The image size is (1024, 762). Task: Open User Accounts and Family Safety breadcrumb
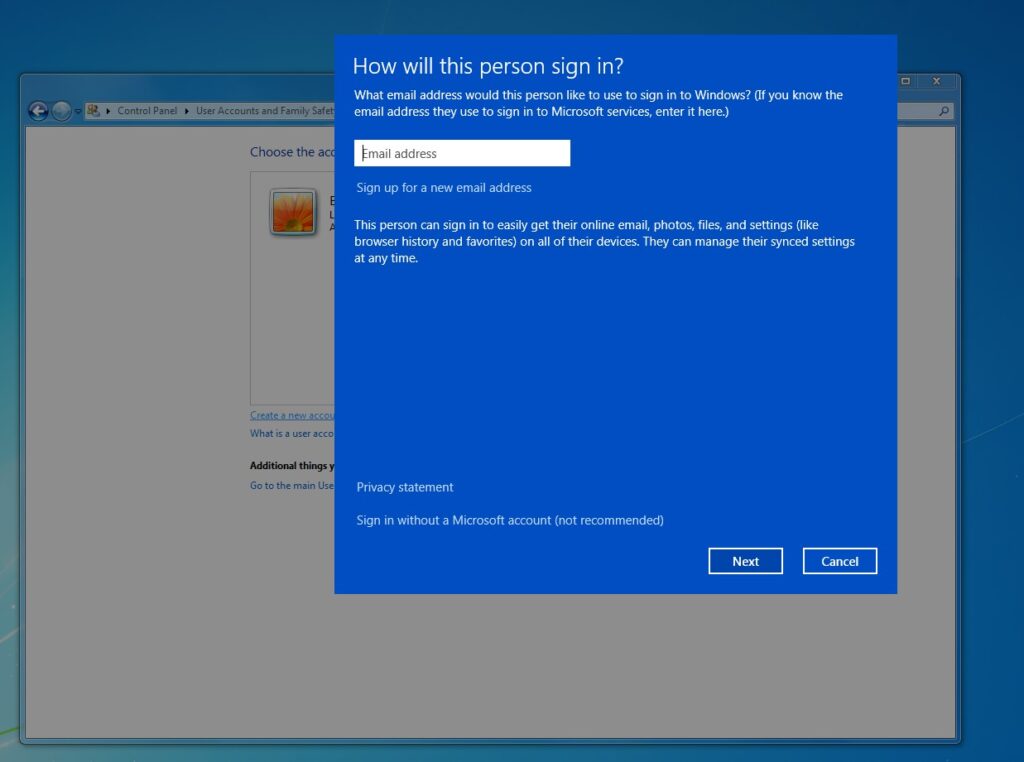coord(264,111)
